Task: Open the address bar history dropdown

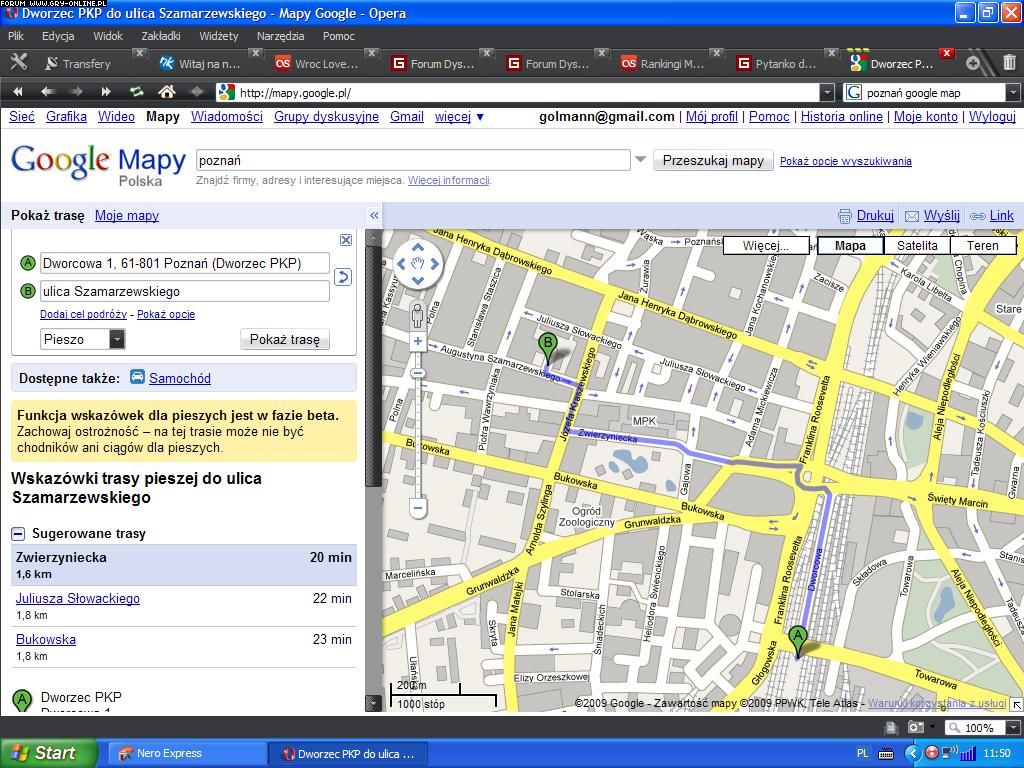Action: (x=827, y=93)
